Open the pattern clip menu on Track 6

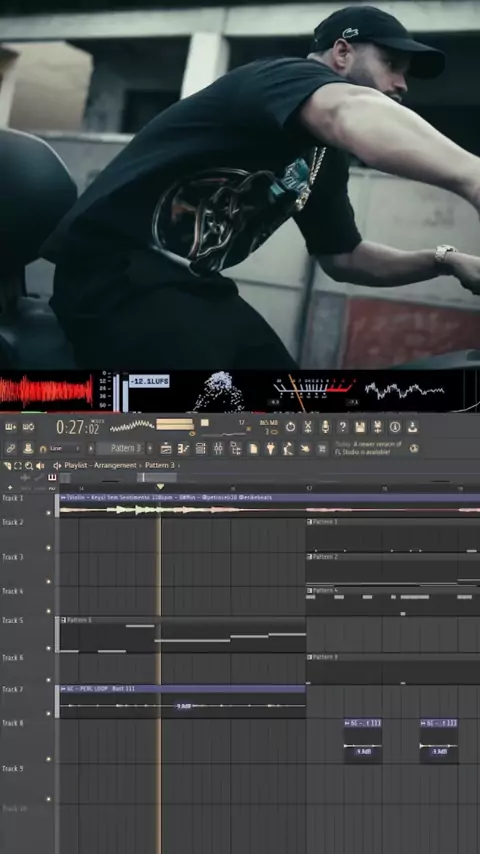(309, 657)
